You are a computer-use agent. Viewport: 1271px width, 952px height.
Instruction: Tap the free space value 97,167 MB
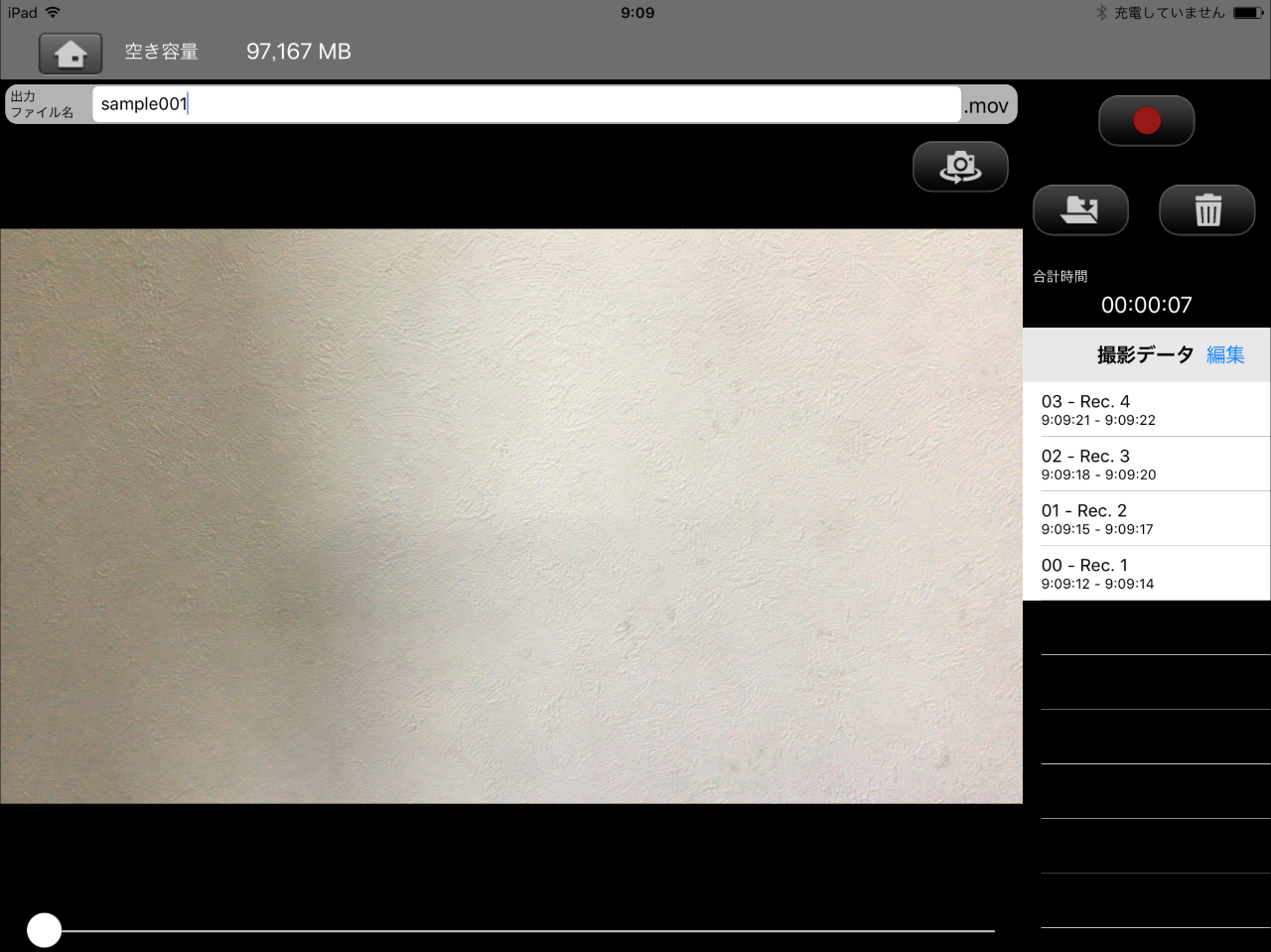click(299, 52)
